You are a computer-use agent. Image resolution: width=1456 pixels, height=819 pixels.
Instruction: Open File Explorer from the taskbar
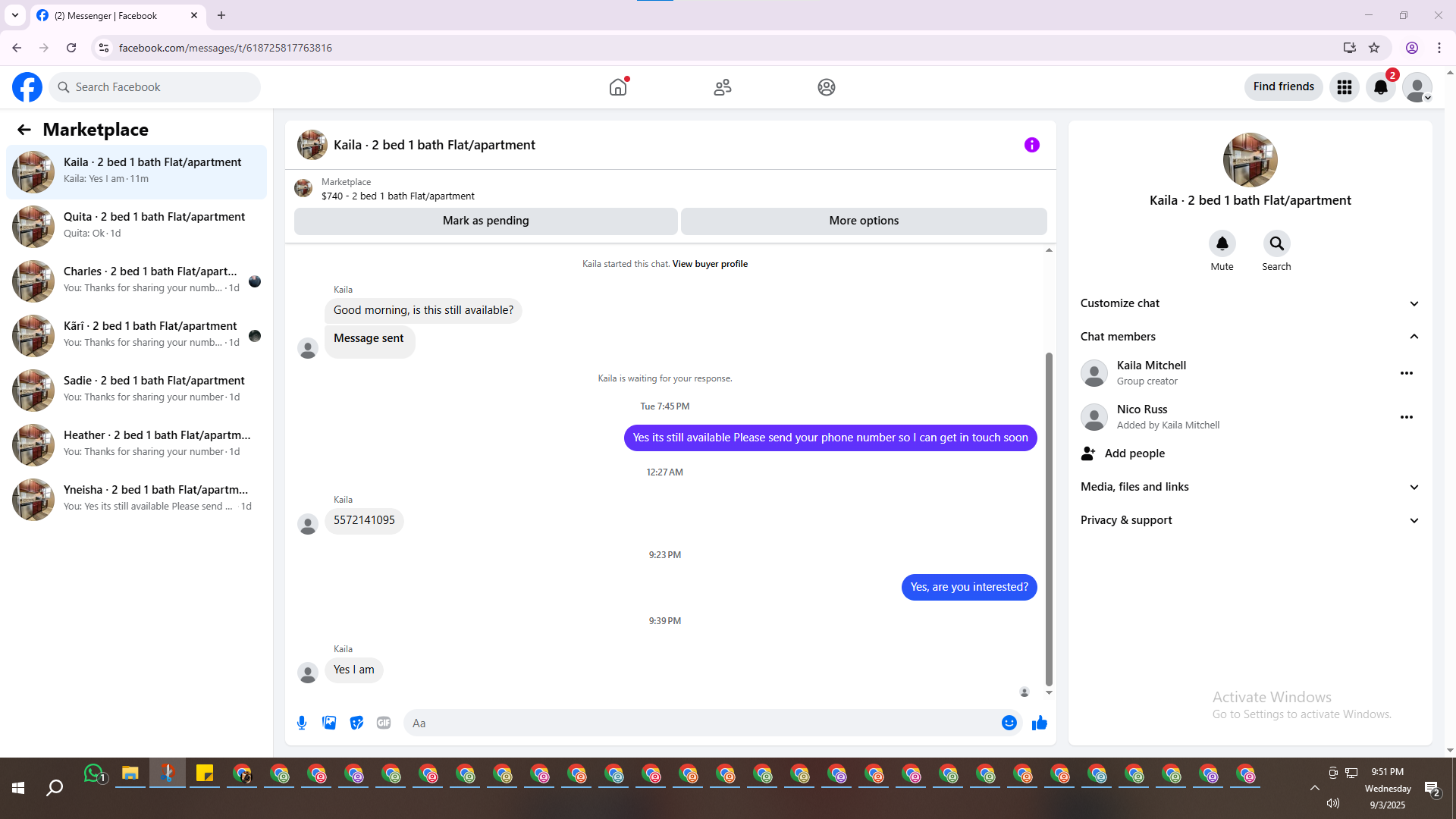pyautogui.click(x=130, y=774)
